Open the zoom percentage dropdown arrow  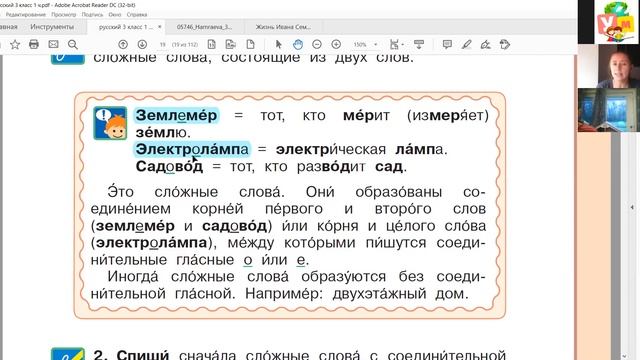pyautogui.click(x=376, y=44)
